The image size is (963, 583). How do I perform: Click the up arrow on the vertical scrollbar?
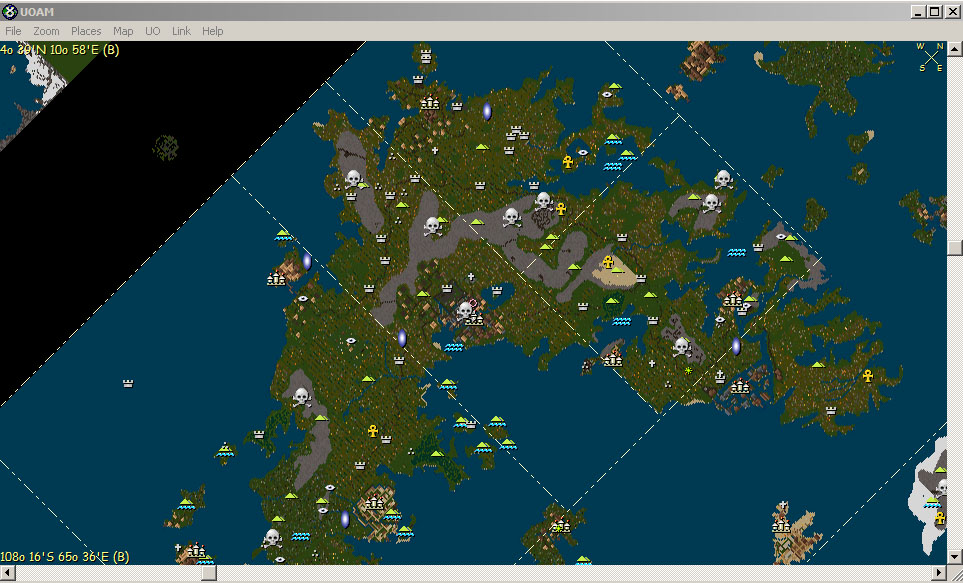(x=955, y=47)
